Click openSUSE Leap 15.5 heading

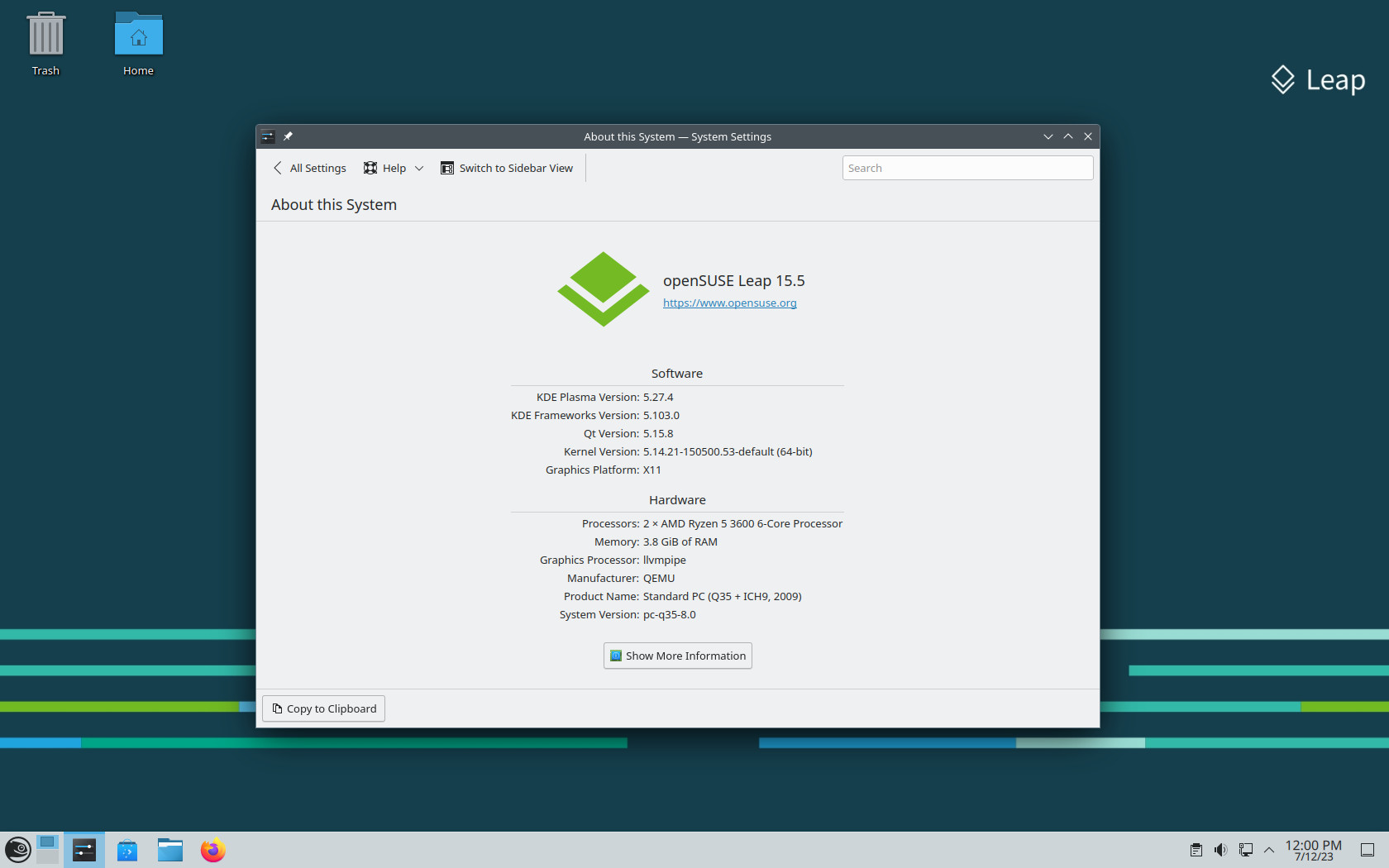(734, 281)
